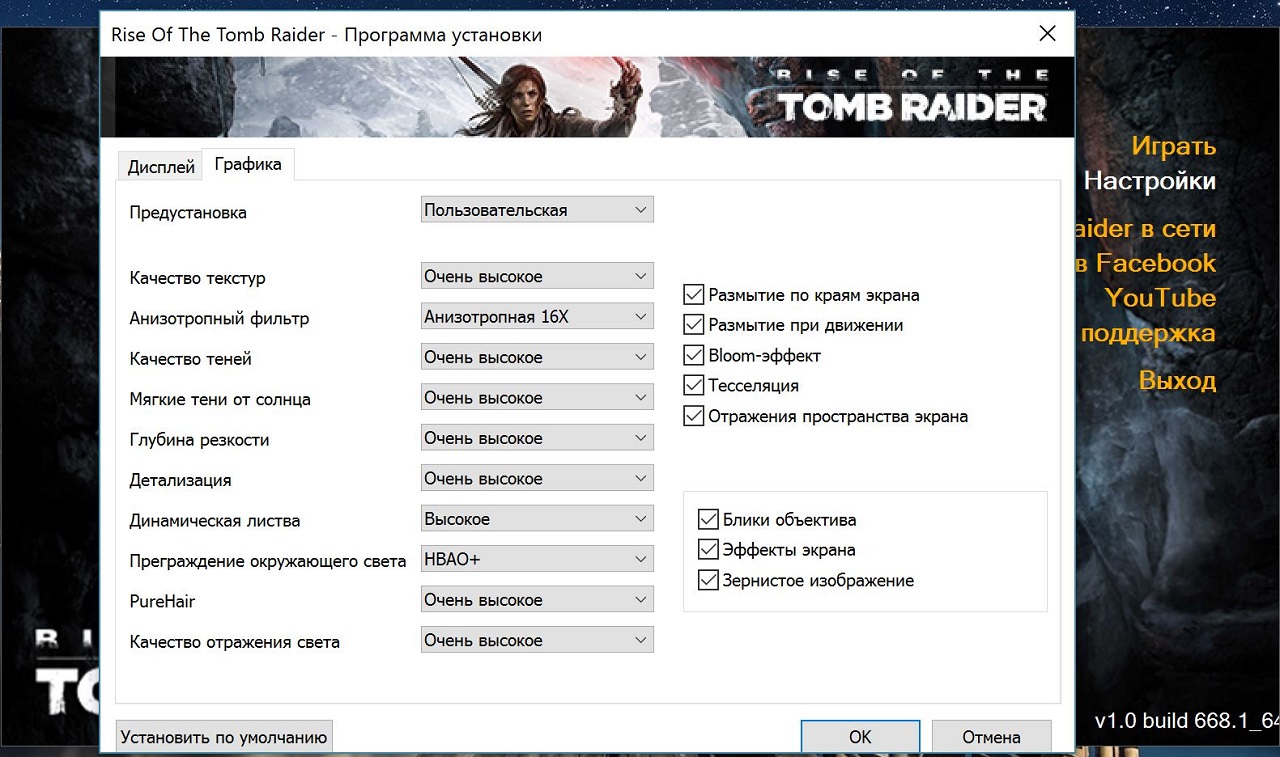Switch to the Дисплей tab
The image size is (1280, 757).
pos(161,167)
